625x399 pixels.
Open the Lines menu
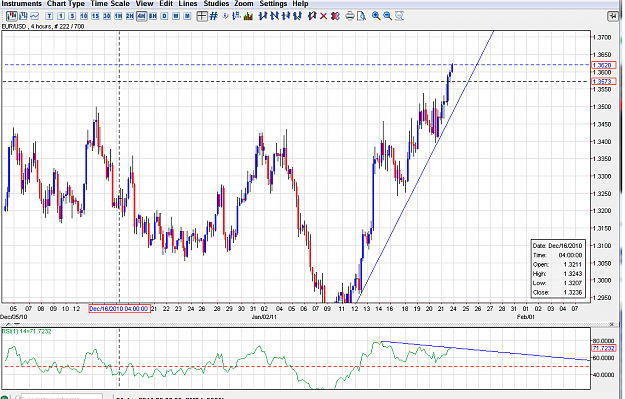[x=188, y=4]
